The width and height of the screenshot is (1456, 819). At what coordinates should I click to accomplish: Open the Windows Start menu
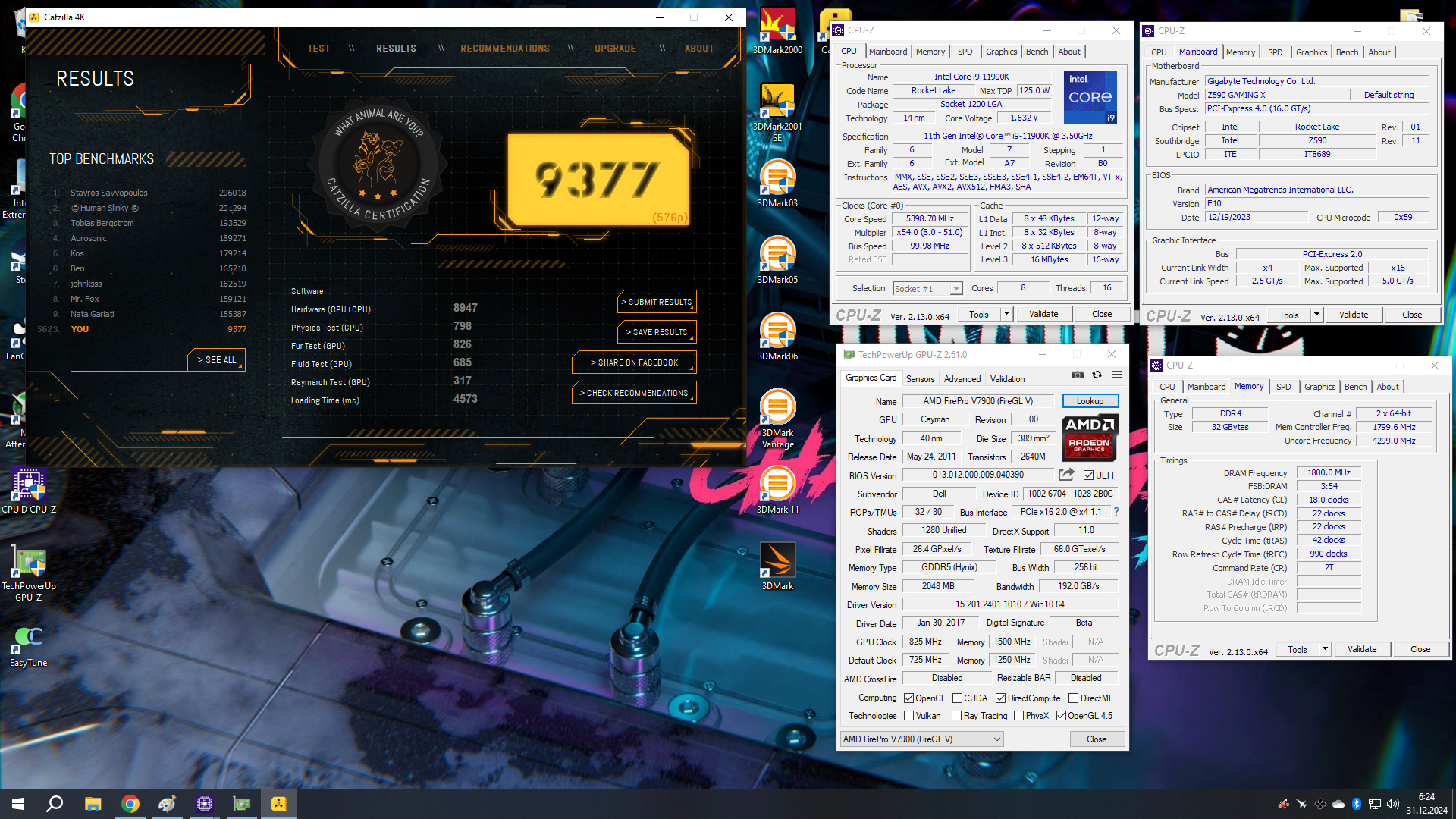[x=18, y=804]
